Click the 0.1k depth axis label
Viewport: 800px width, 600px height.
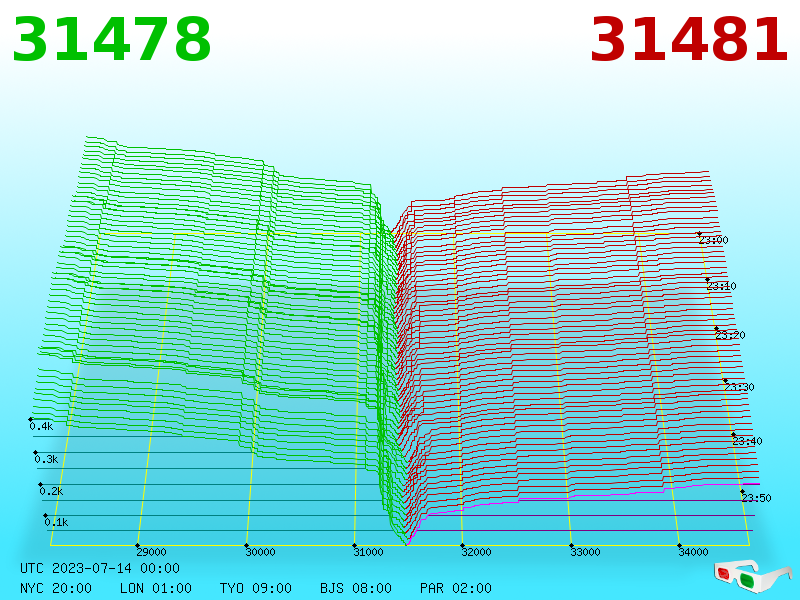tap(56, 522)
